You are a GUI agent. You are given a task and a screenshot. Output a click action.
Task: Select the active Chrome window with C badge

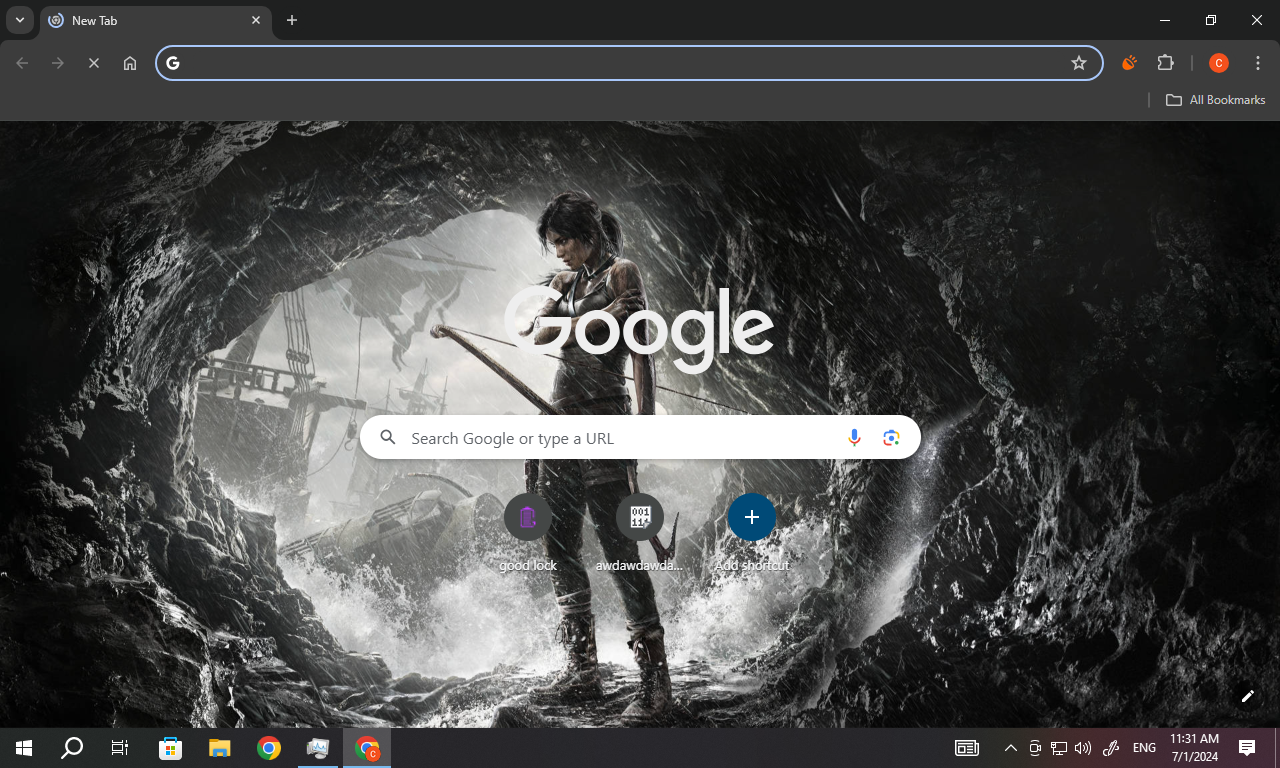367,748
